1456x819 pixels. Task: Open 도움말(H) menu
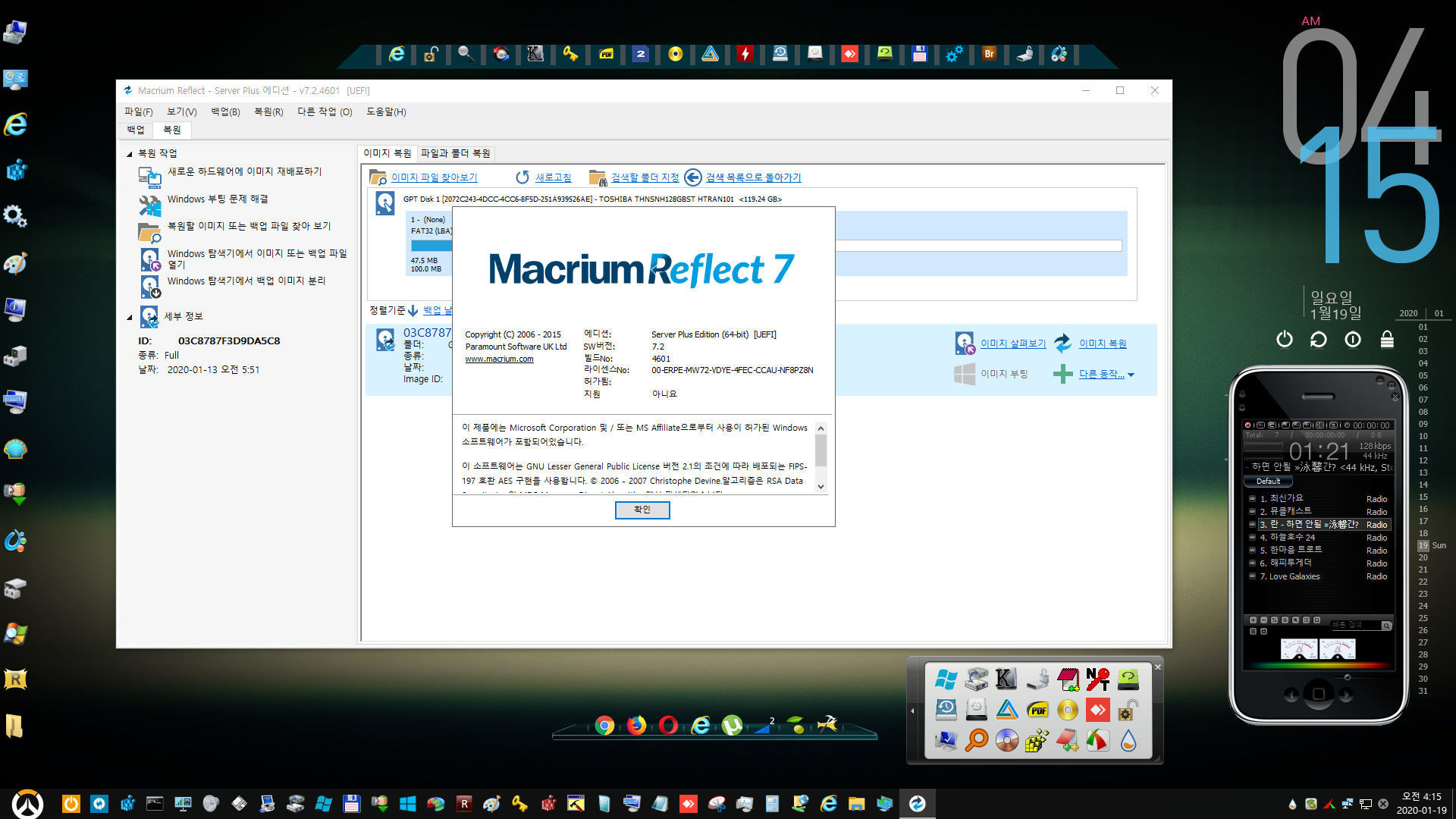pyautogui.click(x=386, y=111)
